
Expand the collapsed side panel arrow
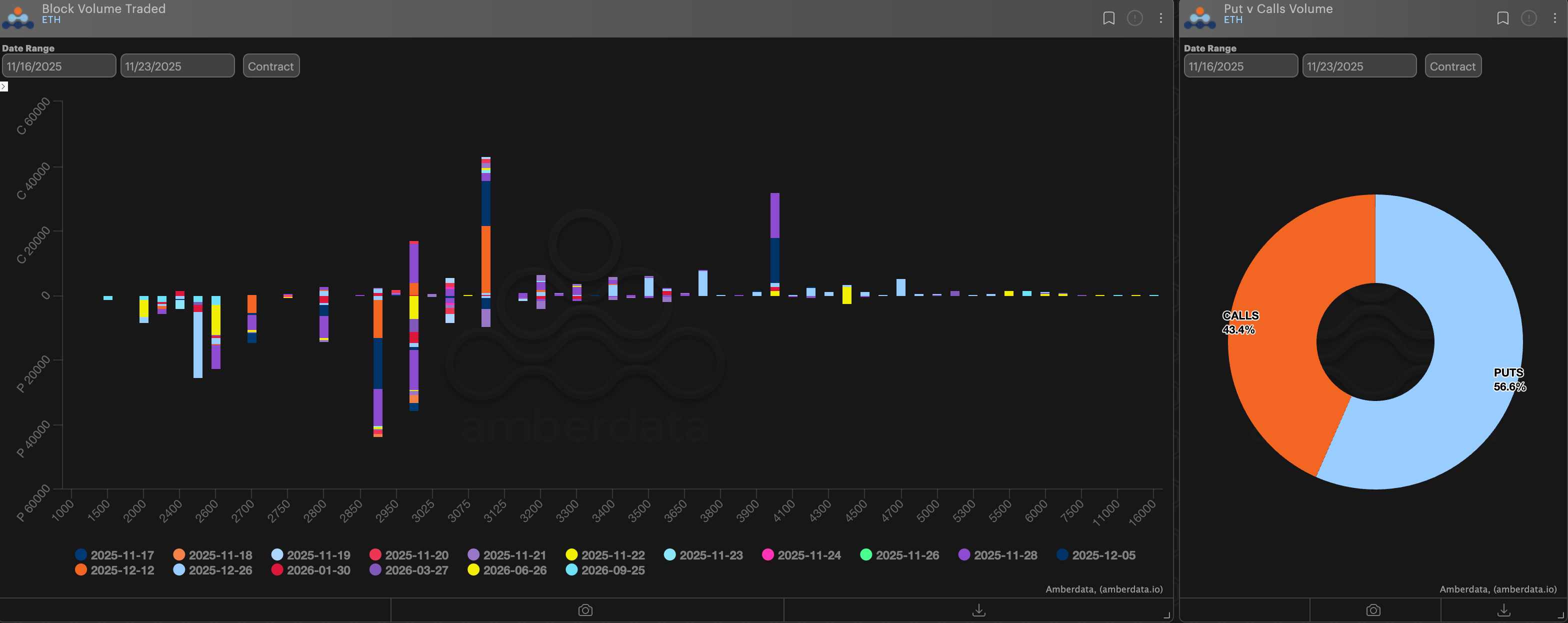tap(3, 87)
